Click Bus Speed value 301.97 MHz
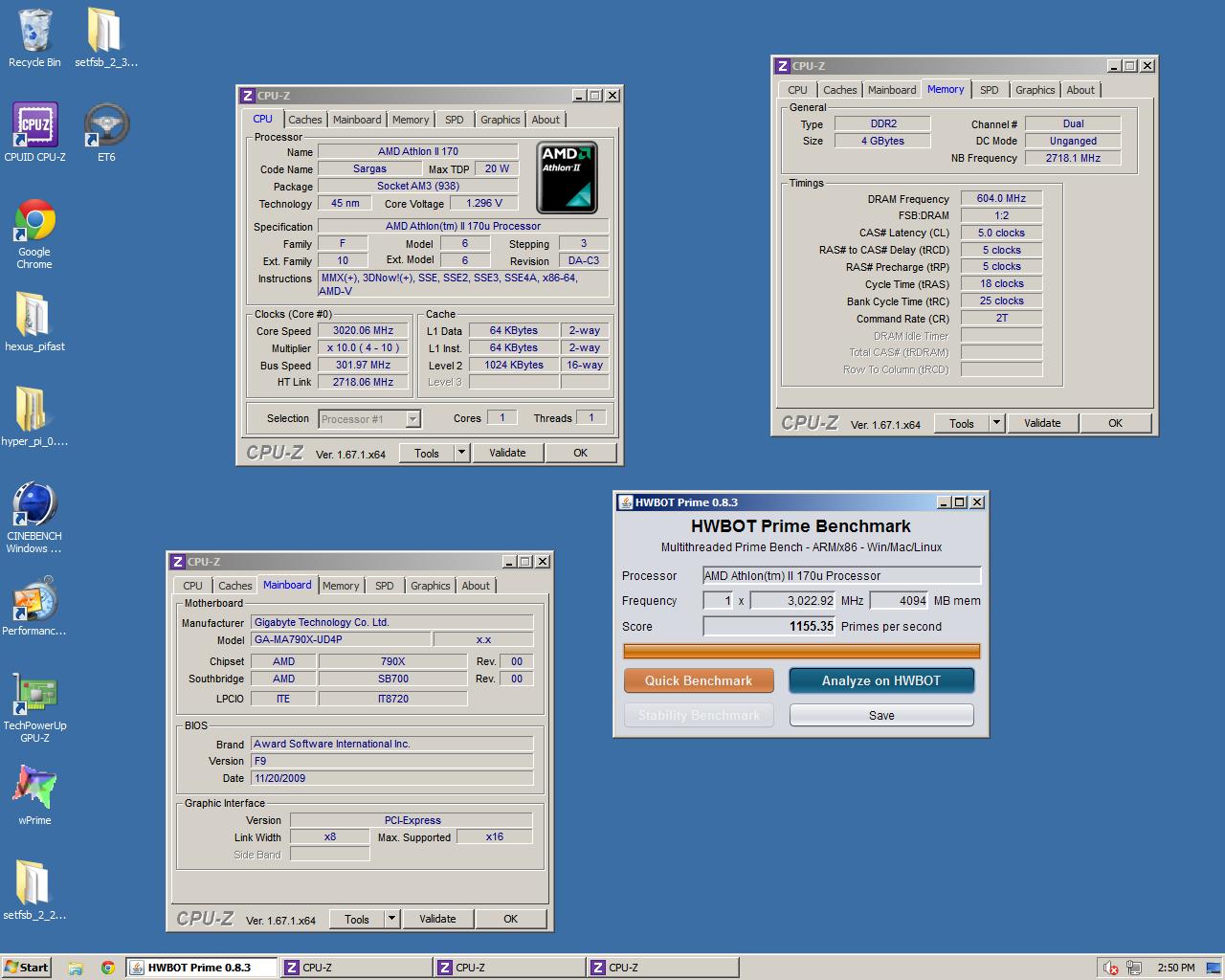Image resolution: width=1225 pixels, height=980 pixels. [x=363, y=365]
